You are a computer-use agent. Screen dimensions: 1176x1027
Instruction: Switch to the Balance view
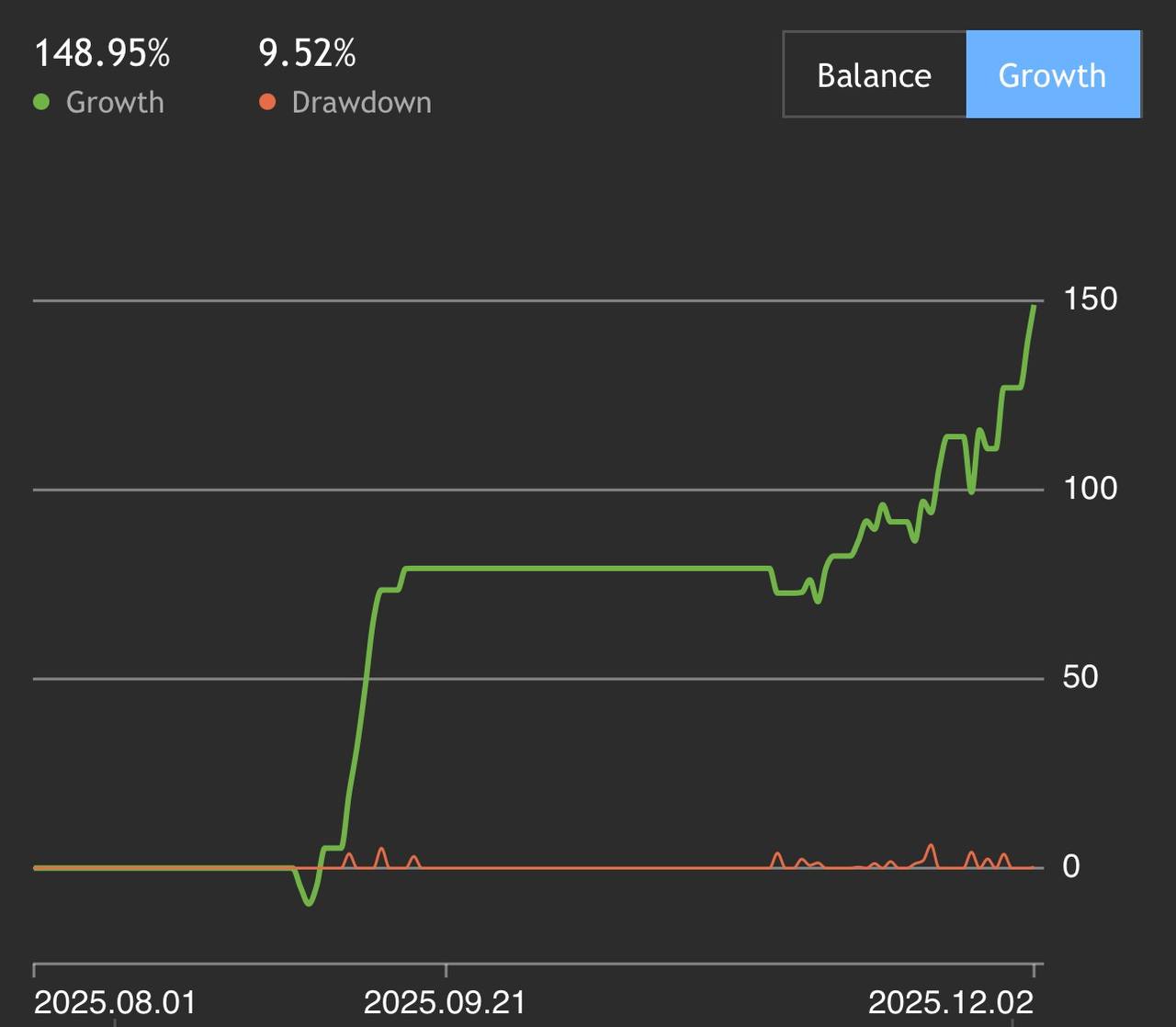874,75
